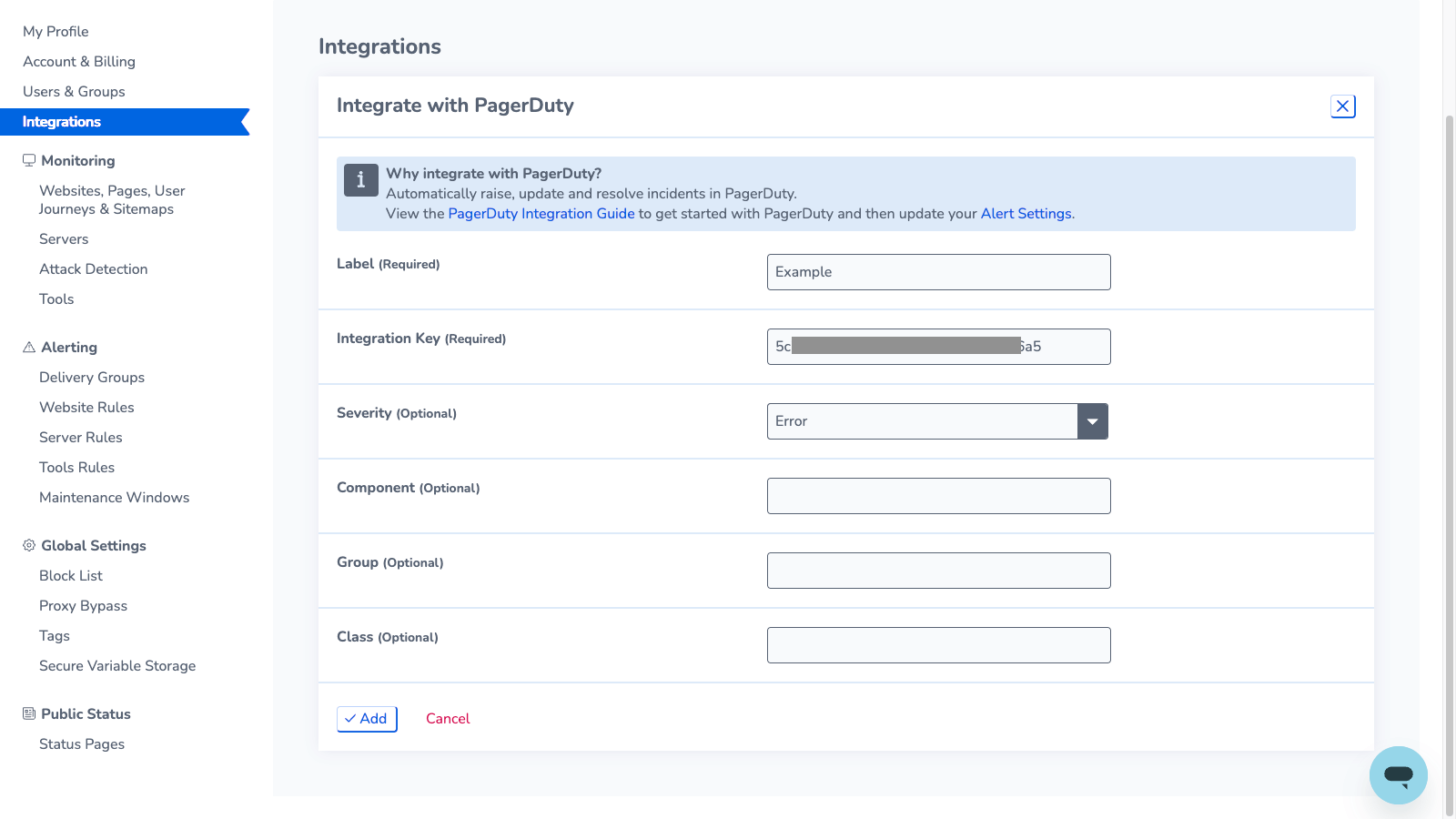Screen dimensions: 1456x819
Task: Open Attack Detection
Action: point(93,269)
